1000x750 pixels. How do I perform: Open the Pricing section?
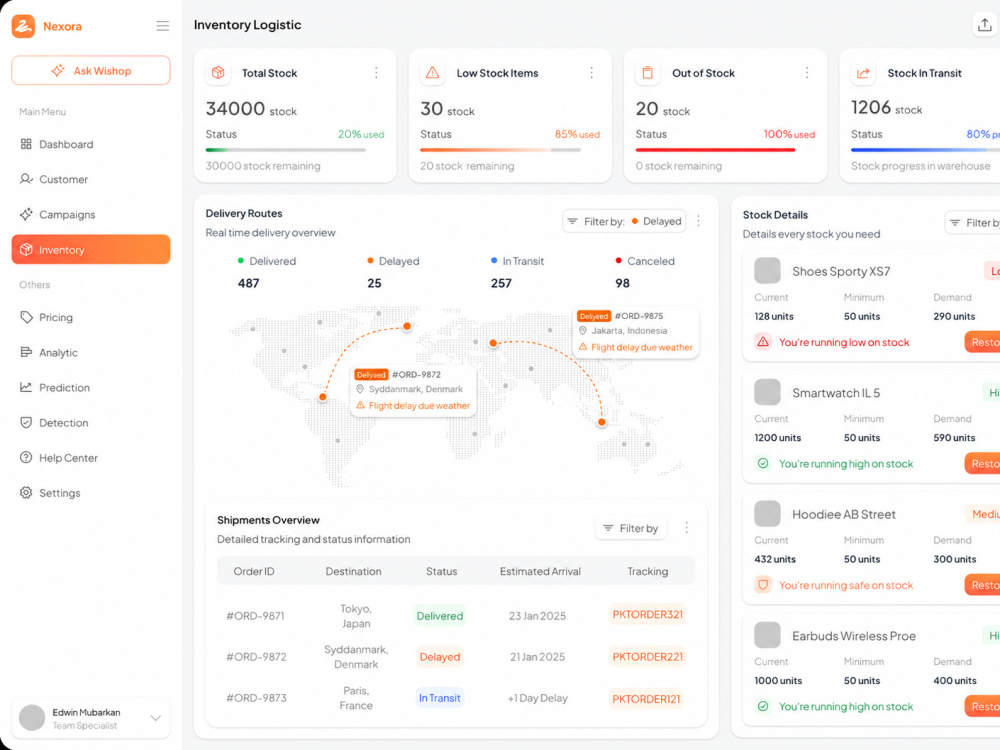coord(91,317)
